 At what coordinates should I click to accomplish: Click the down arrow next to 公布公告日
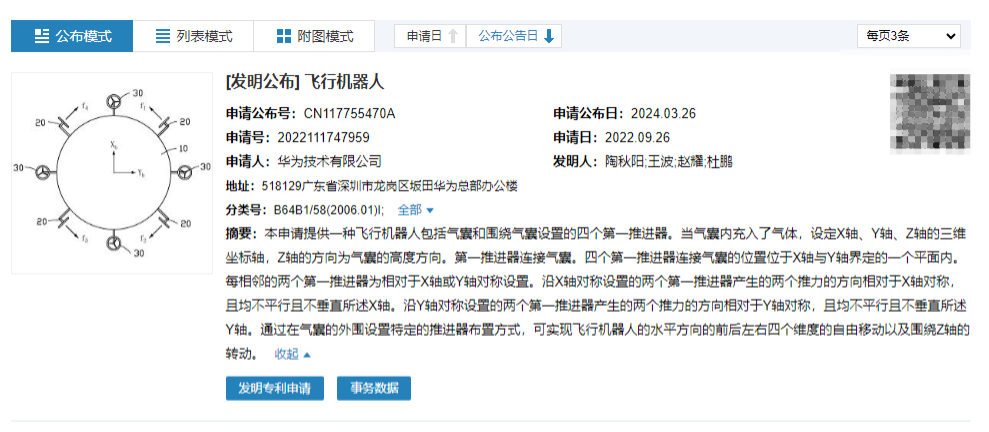(548, 36)
